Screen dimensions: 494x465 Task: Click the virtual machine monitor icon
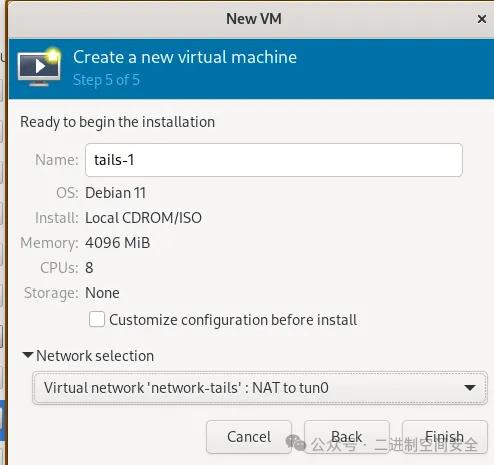pyautogui.click(x=39, y=68)
